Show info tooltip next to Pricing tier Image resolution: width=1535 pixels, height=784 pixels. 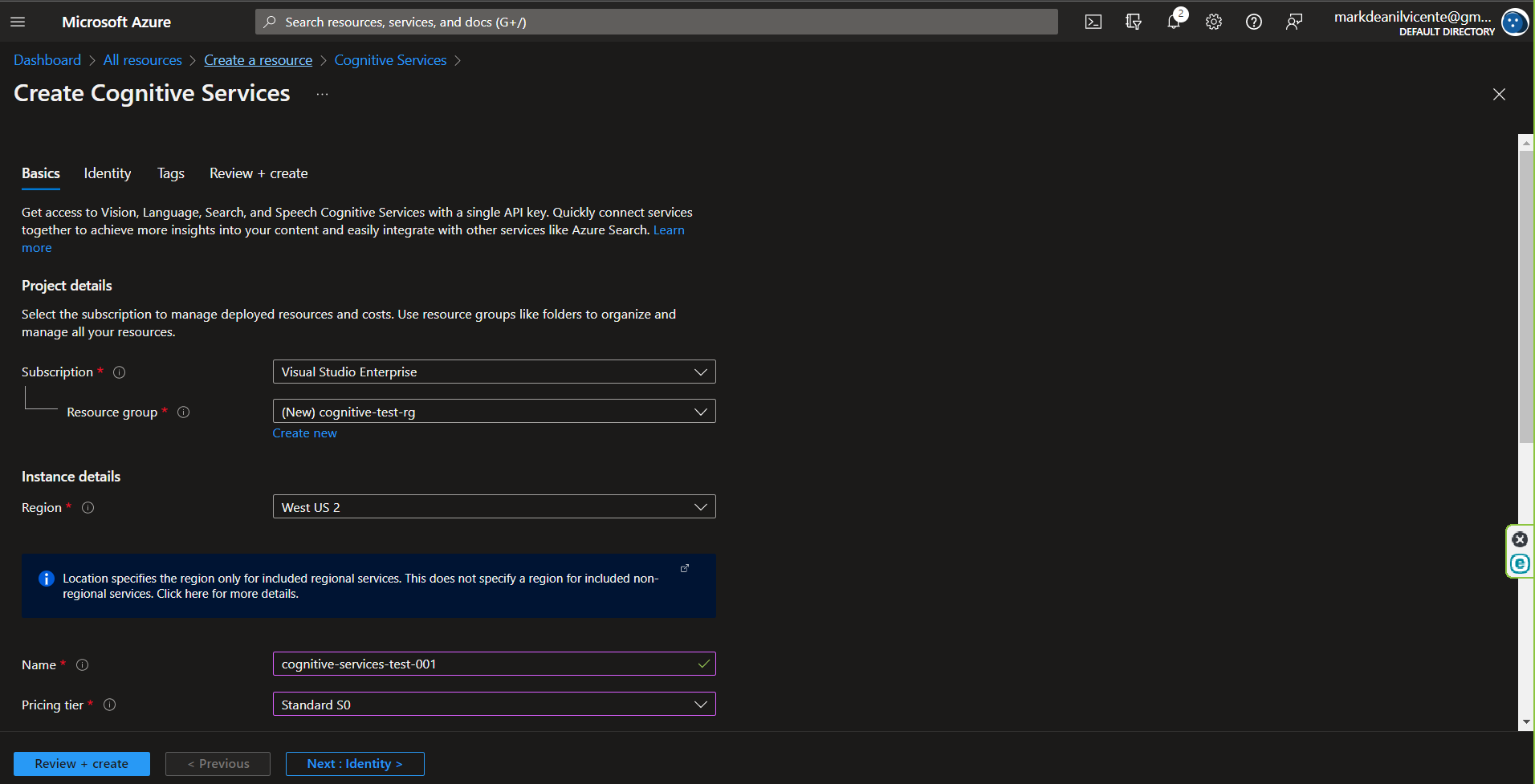[x=110, y=705]
